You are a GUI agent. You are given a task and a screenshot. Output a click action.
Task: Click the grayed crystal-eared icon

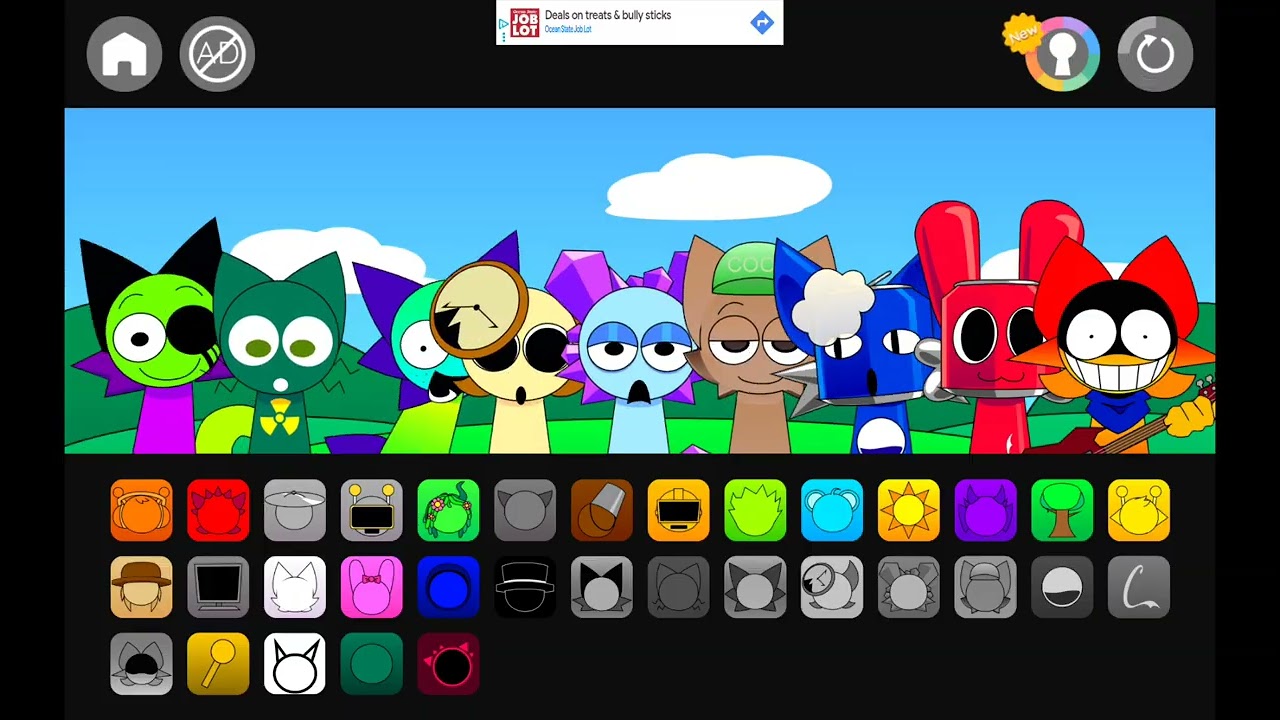[909, 587]
